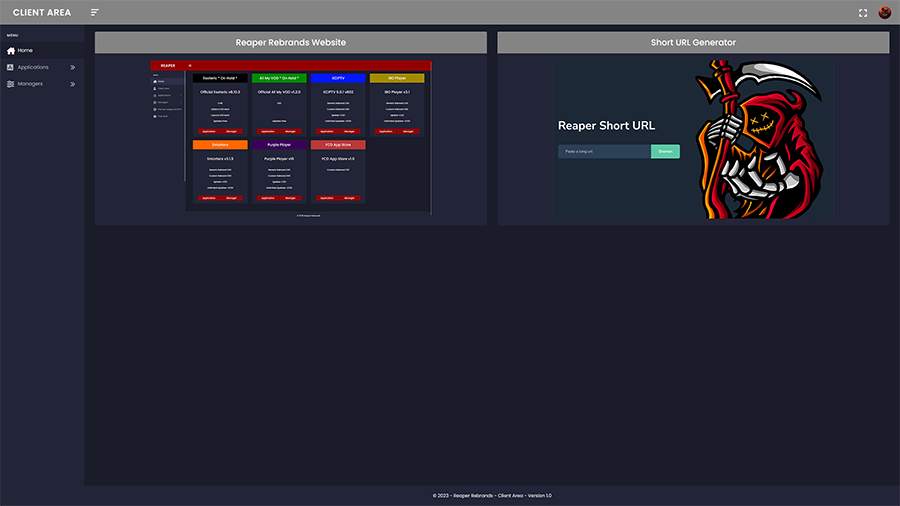Click the footer copyright version text
Screen dimensions: 900x506
point(492,495)
